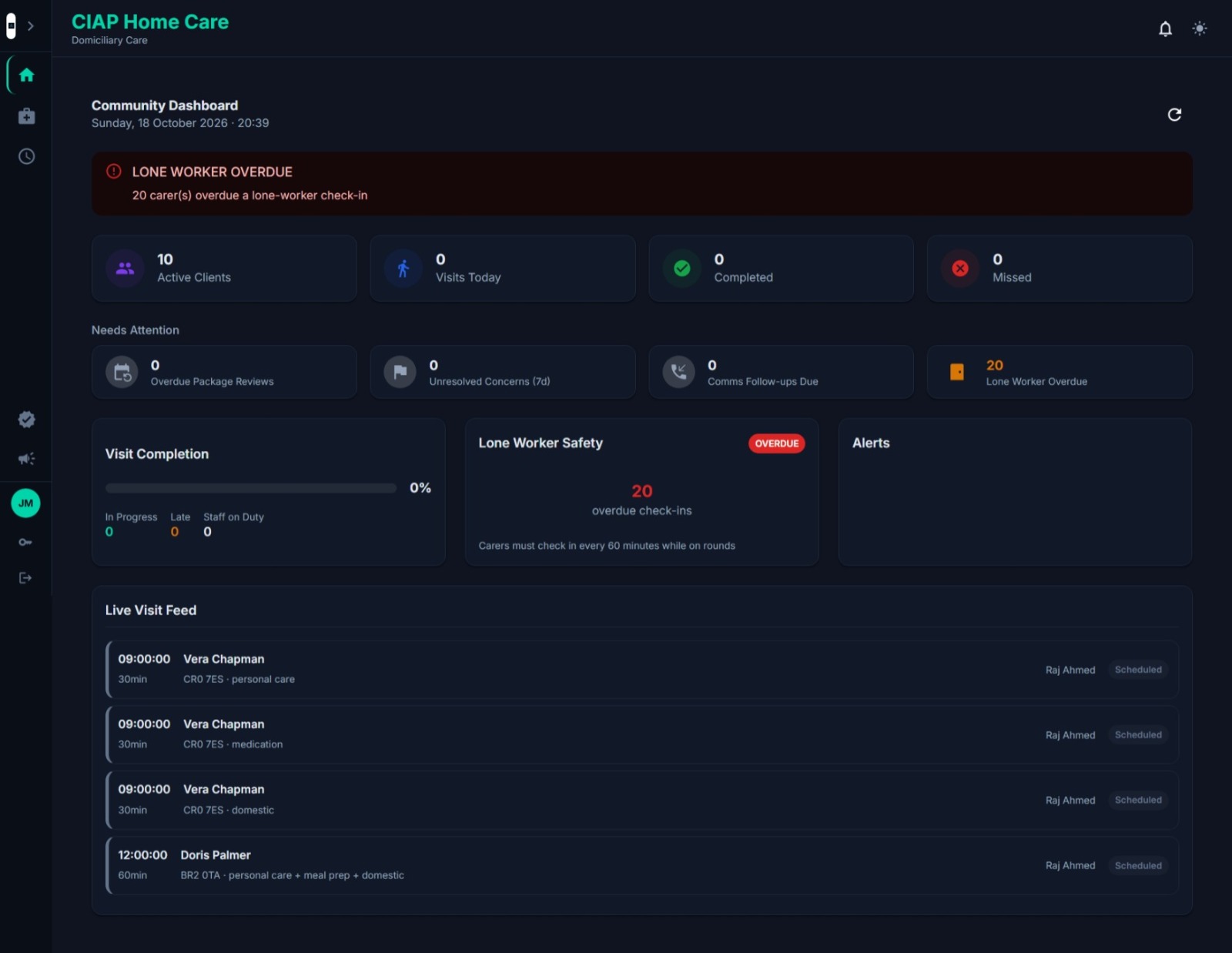1232x953 pixels.
Task: Expand the sidebar with the chevron arrow
Action: point(31,26)
